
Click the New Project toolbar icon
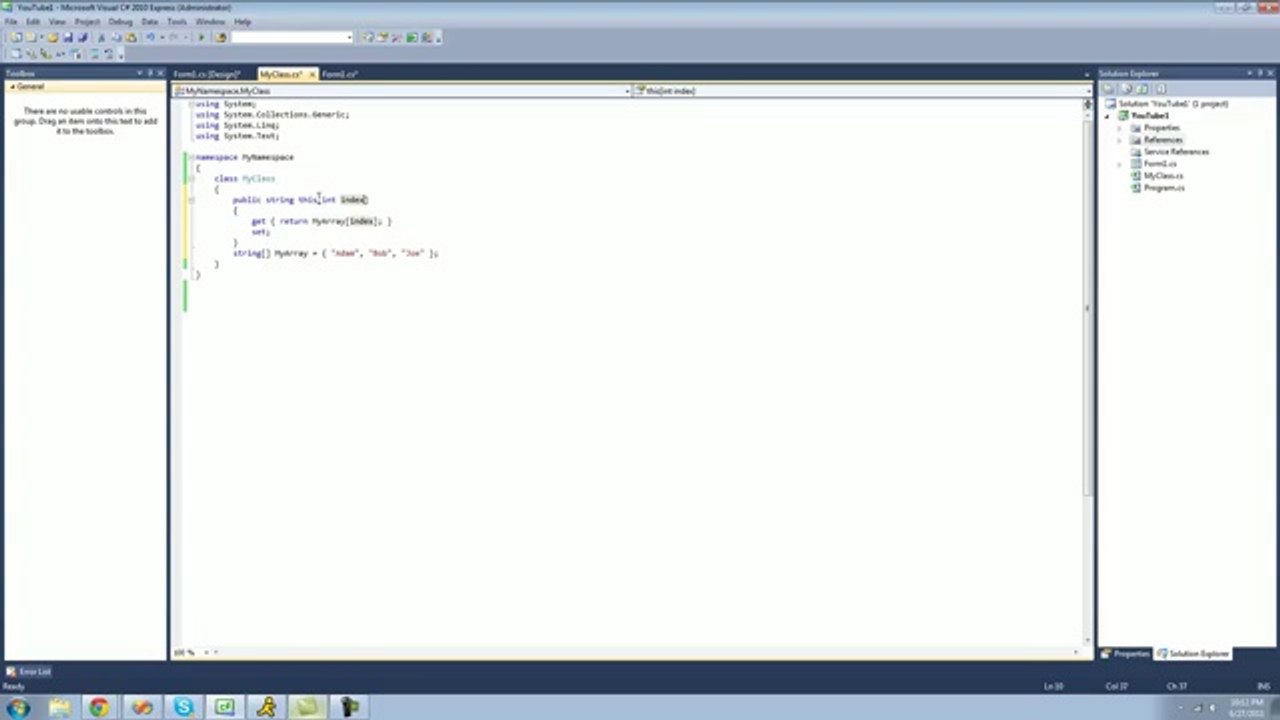coord(16,37)
